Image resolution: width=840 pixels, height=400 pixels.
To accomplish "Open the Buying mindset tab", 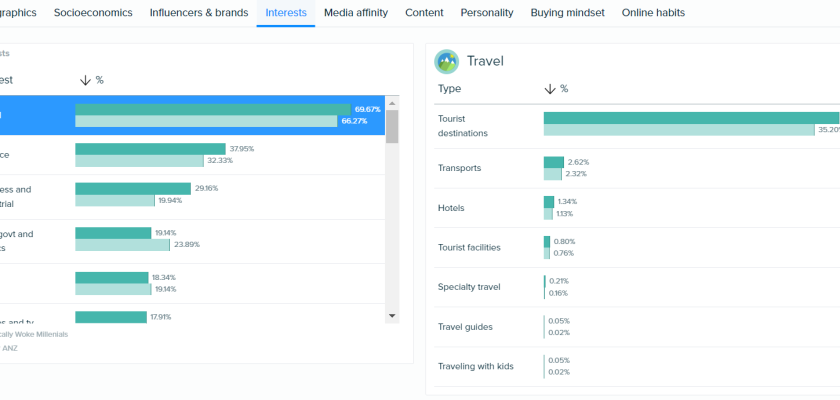I will click(567, 13).
